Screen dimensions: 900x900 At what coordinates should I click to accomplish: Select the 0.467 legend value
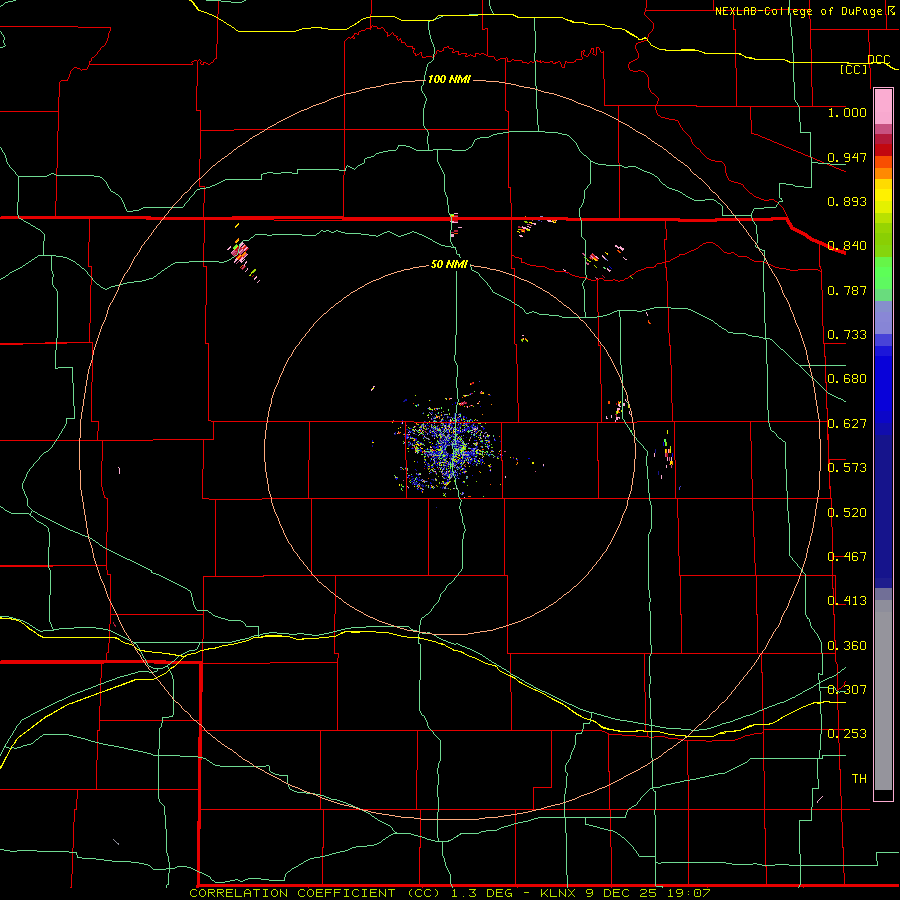point(847,557)
